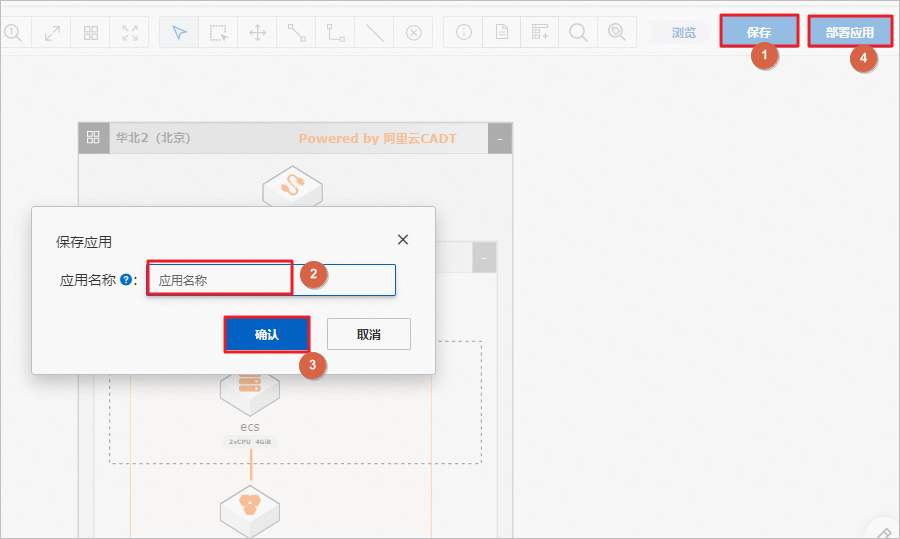Viewport: 900px width, 539px height.
Task: Click the tag search magnifier icon
Action: [616, 33]
